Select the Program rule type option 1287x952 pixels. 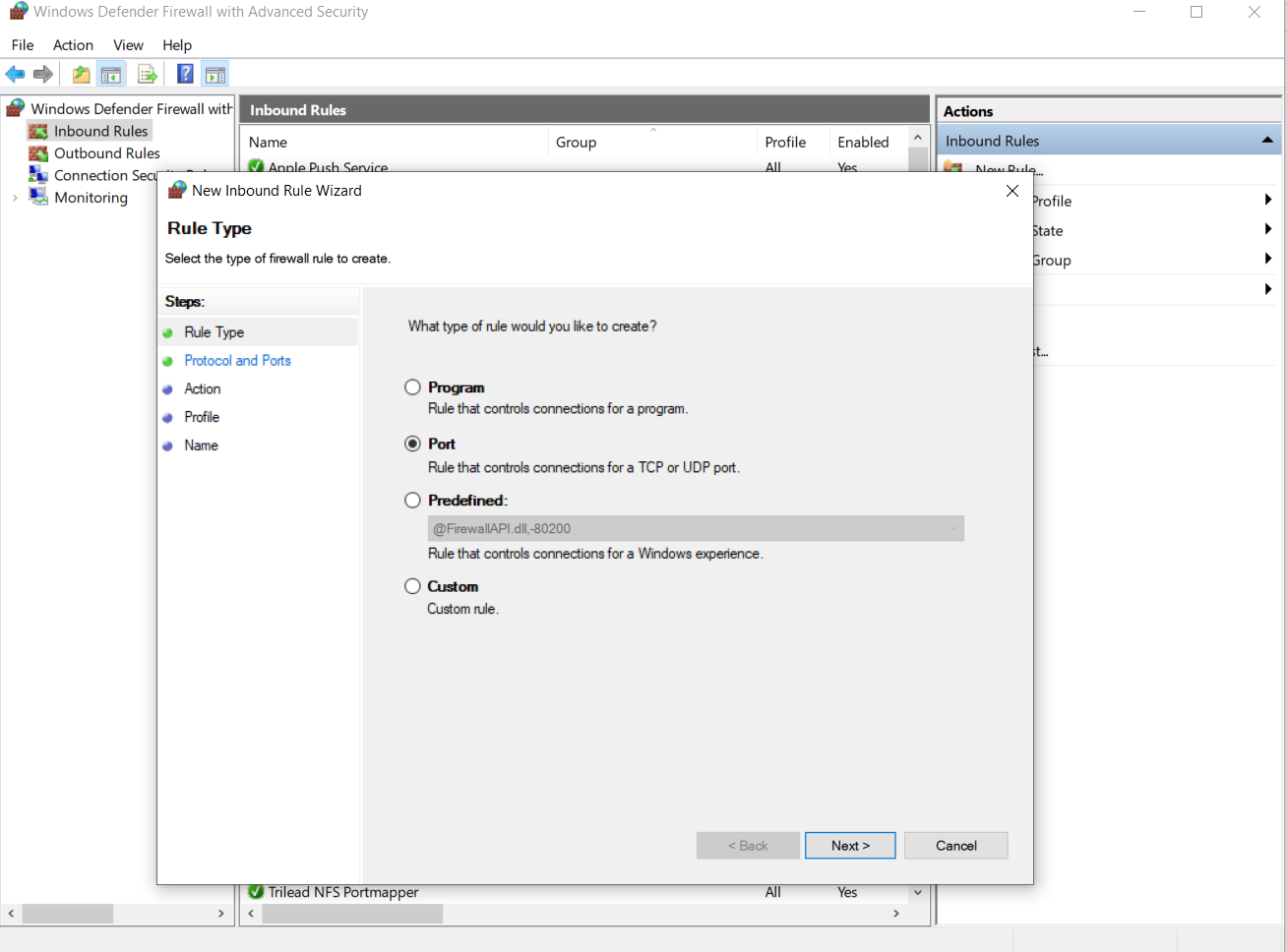413,387
